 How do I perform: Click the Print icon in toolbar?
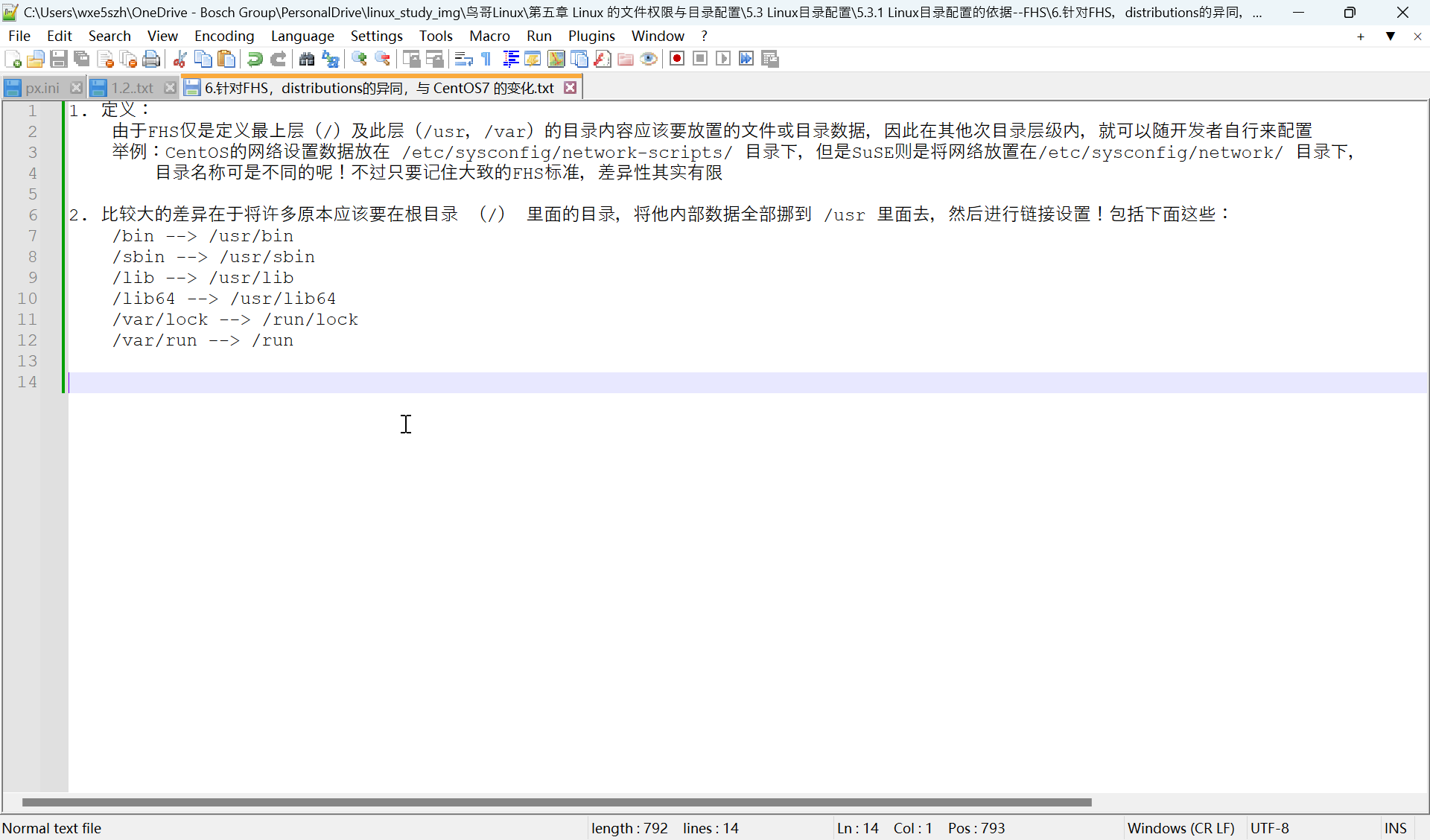coord(151,59)
